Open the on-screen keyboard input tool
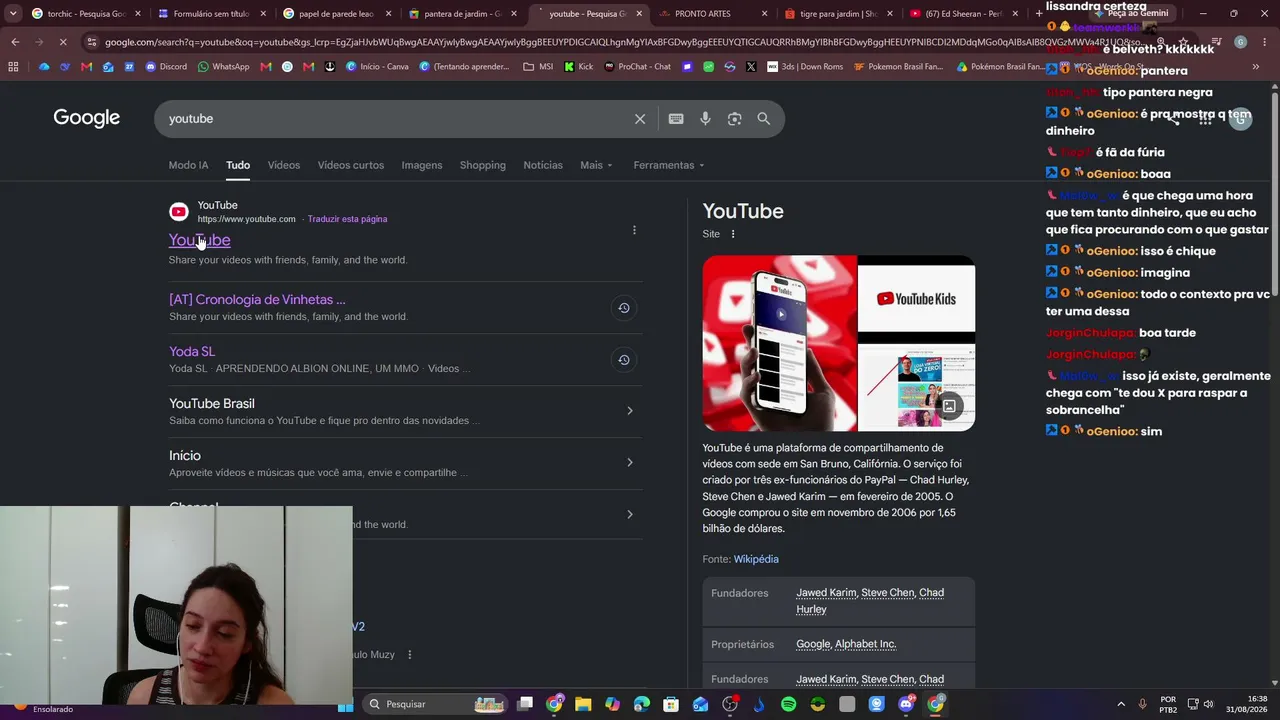 tap(676, 119)
